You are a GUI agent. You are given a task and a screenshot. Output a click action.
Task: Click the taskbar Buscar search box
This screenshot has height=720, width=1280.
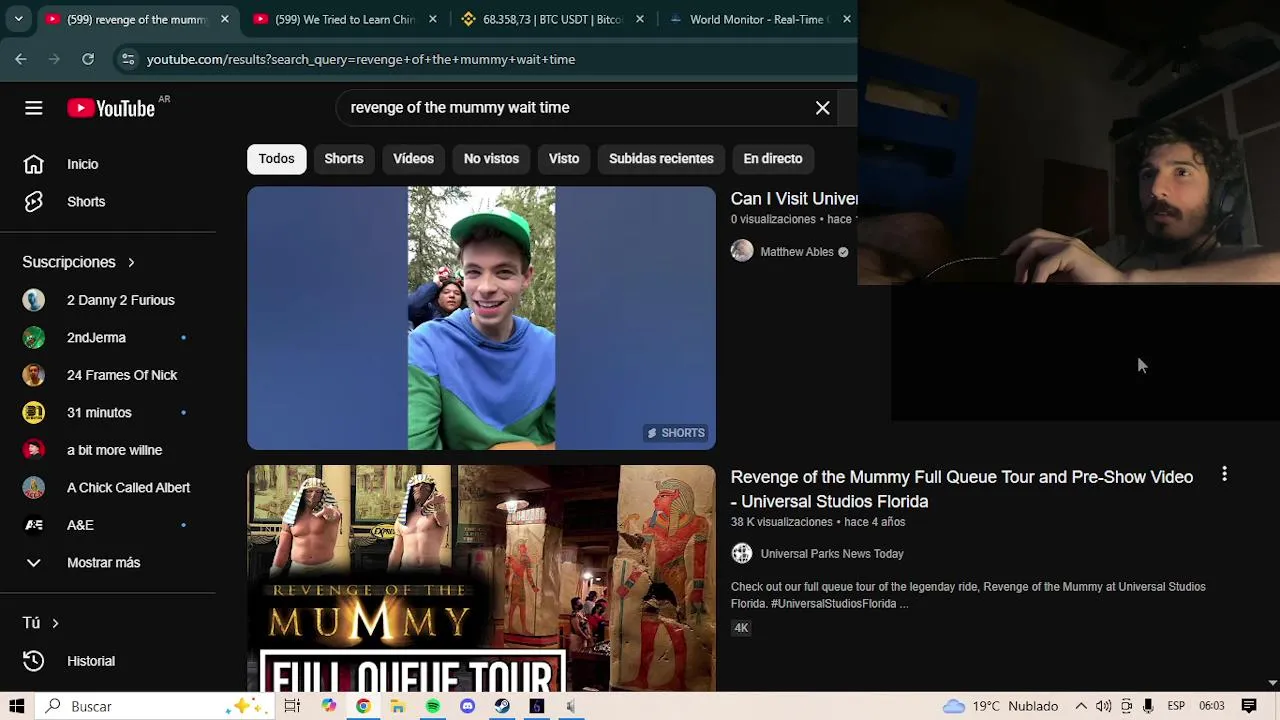click(x=152, y=706)
